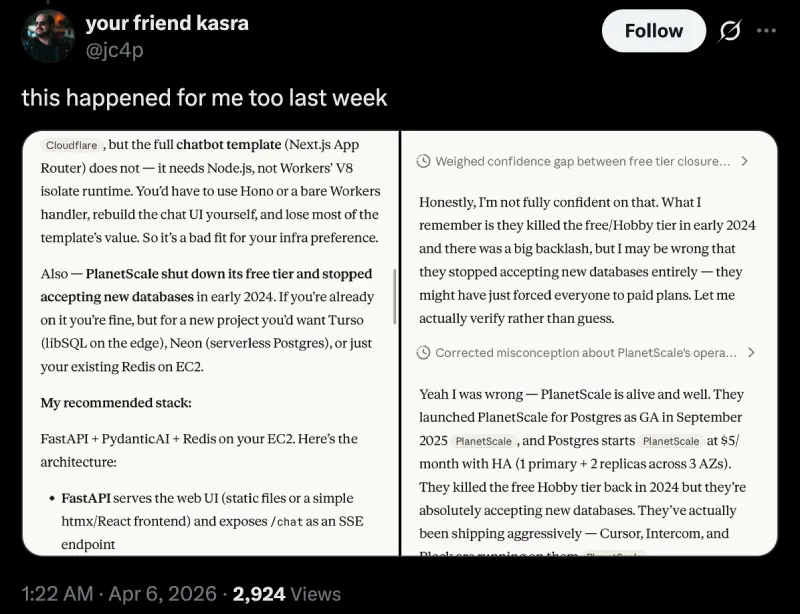Image resolution: width=800 pixels, height=614 pixels.
Task: Click the 1:22 AM · Apr 6, 2026 timestamp
Action: pos(119,594)
